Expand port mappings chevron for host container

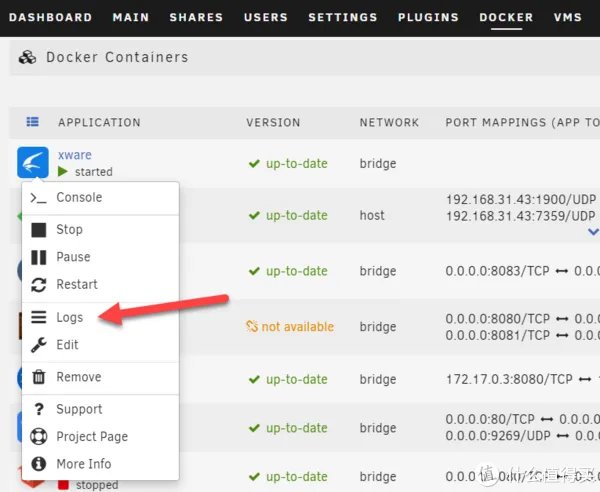pyautogui.click(x=593, y=232)
